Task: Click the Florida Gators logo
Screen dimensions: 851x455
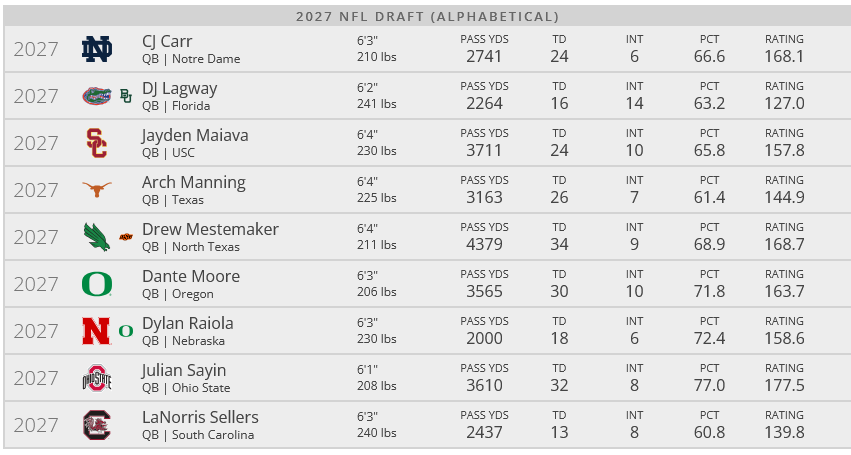Action: click(x=97, y=96)
